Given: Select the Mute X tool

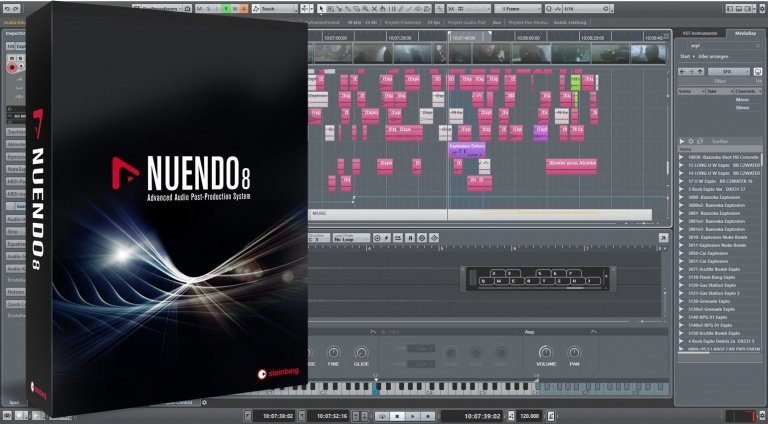Looking at the screenshot, I should [x=374, y=9].
